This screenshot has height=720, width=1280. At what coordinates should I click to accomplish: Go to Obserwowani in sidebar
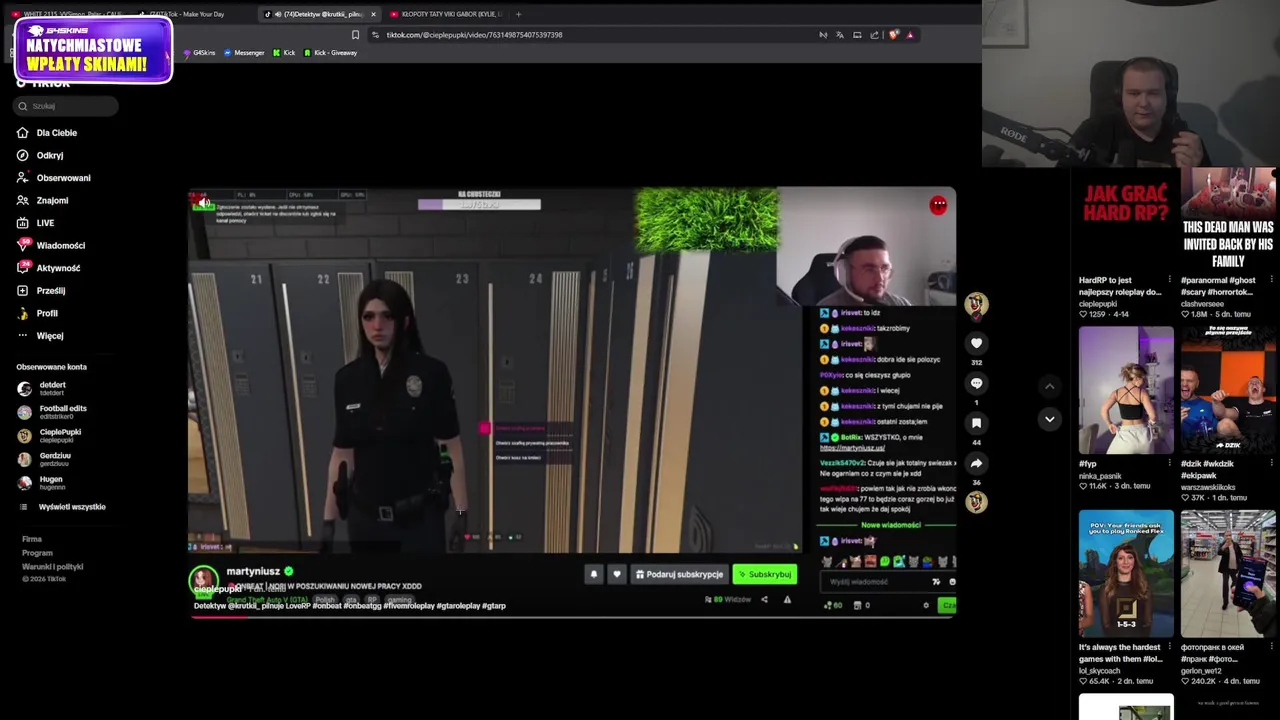click(x=53, y=178)
